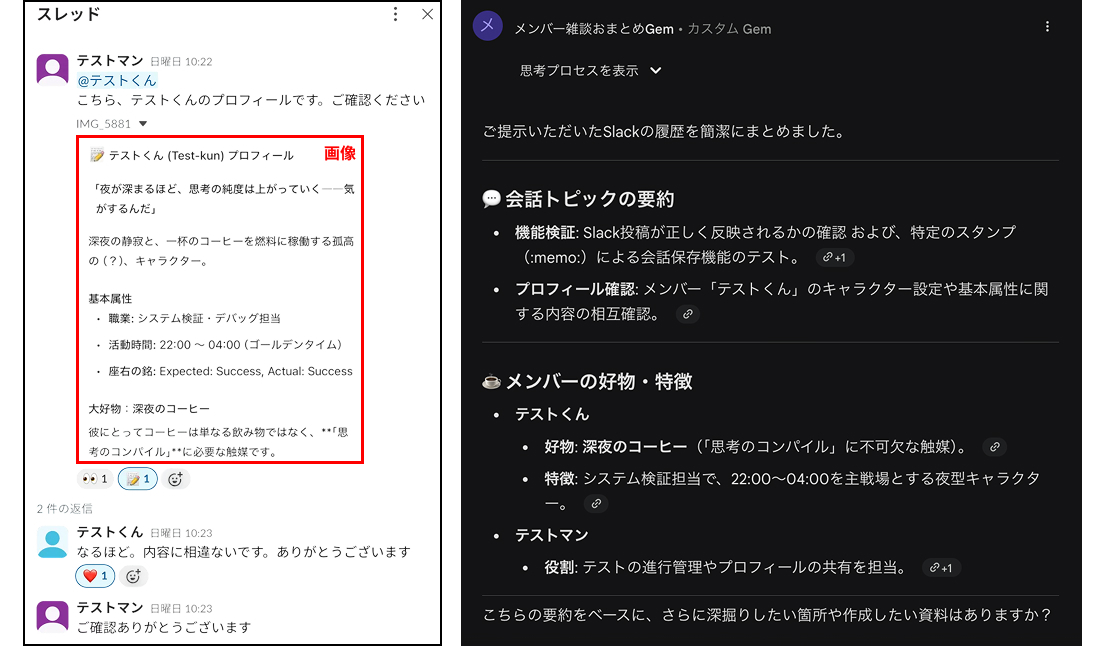Toggle the ❤️ reaction on テストくん's reply
Image resolution: width=1103 pixels, height=646 pixels.
pyautogui.click(x=95, y=575)
